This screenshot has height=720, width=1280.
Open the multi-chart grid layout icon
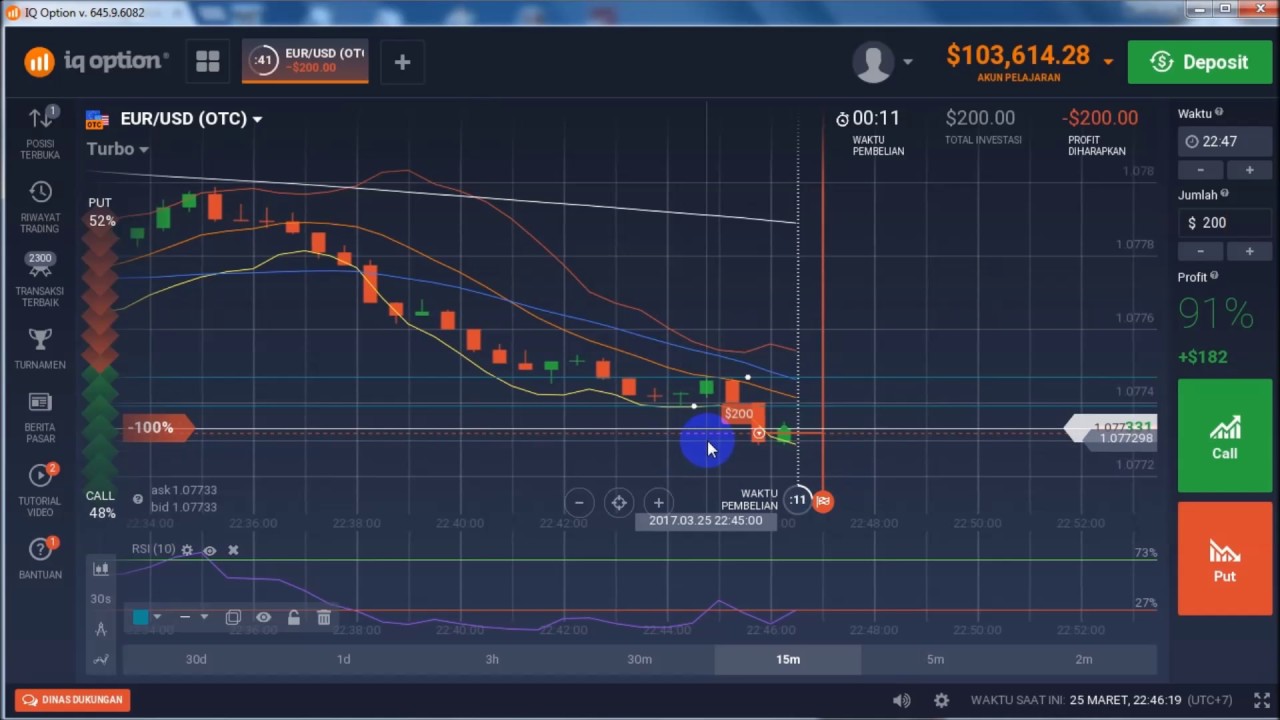pos(208,61)
